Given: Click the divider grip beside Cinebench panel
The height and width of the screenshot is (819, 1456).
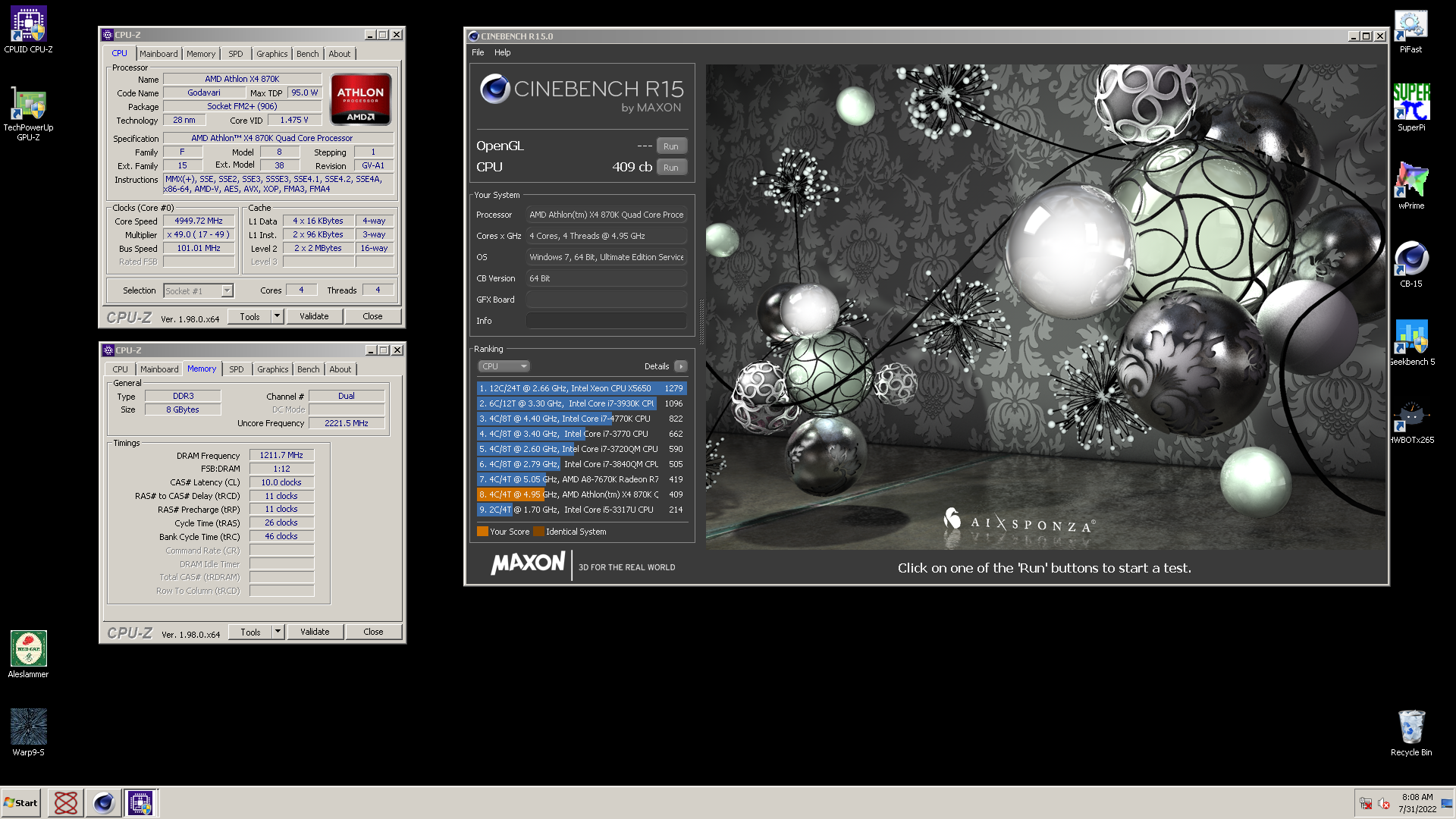Looking at the screenshot, I should click(701, 322).
